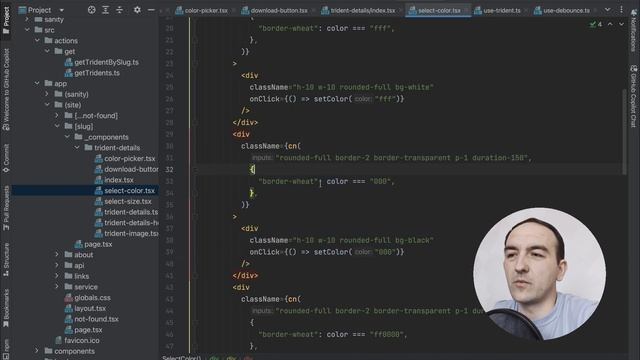Open the Welcome to GitHub Copilot panel
Viewport: 640px width, 360px height.
6,89
